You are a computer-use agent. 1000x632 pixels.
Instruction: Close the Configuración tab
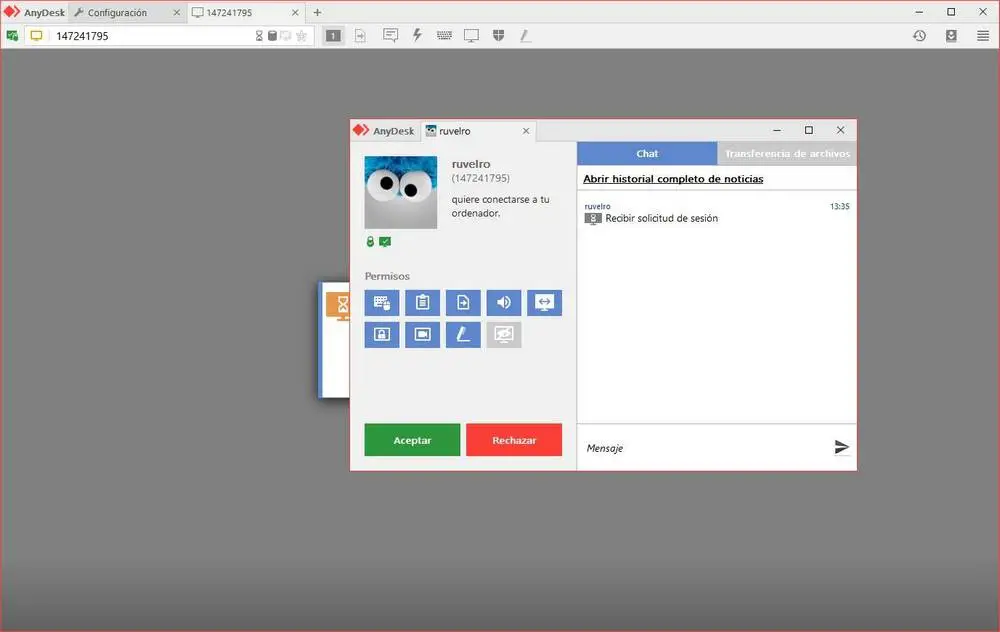177,13
